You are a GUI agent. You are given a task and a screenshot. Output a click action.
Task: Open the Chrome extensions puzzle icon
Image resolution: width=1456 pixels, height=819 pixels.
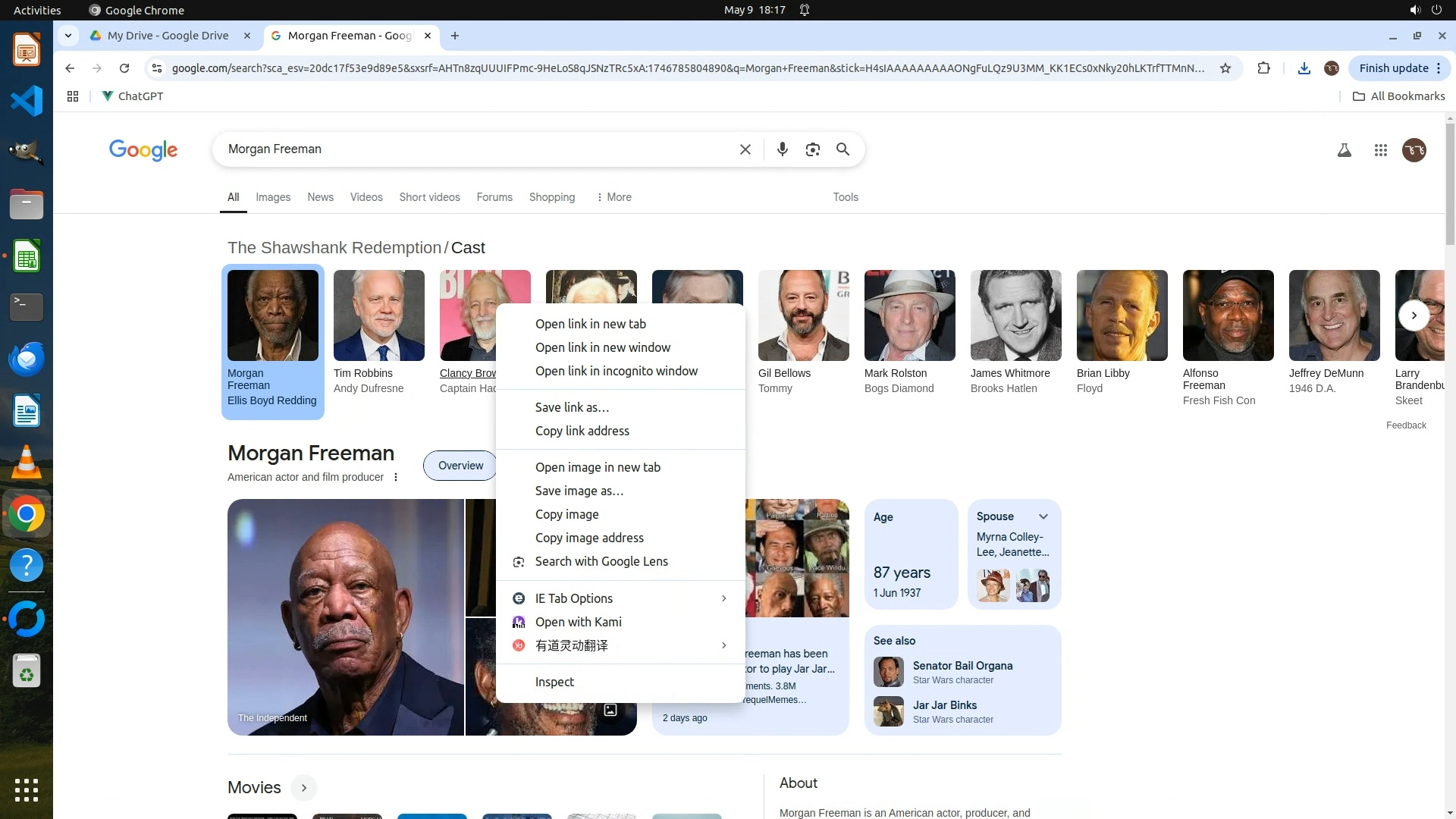[x=1263, y=68]
